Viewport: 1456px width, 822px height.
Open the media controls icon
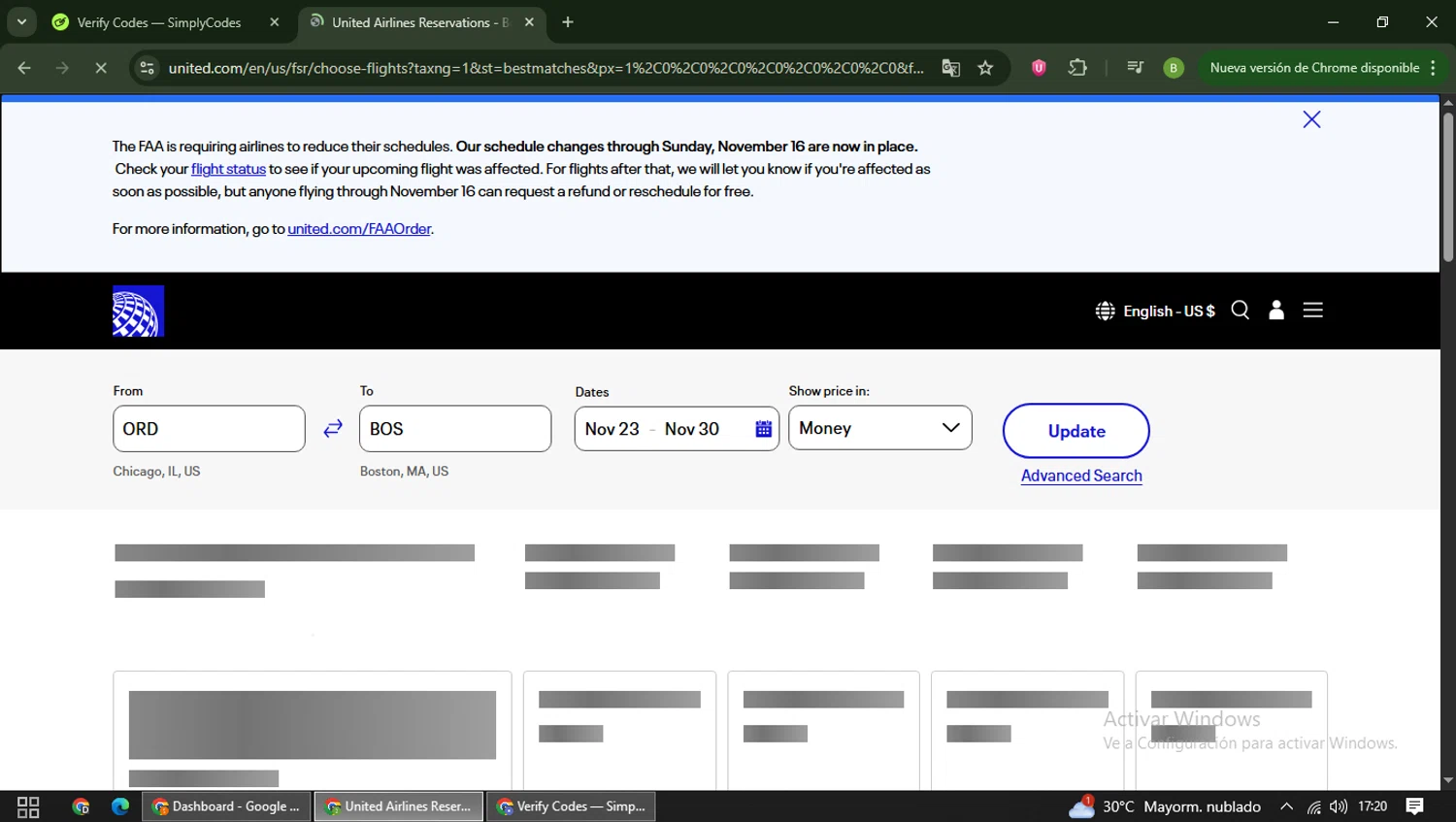(1135, 68)
